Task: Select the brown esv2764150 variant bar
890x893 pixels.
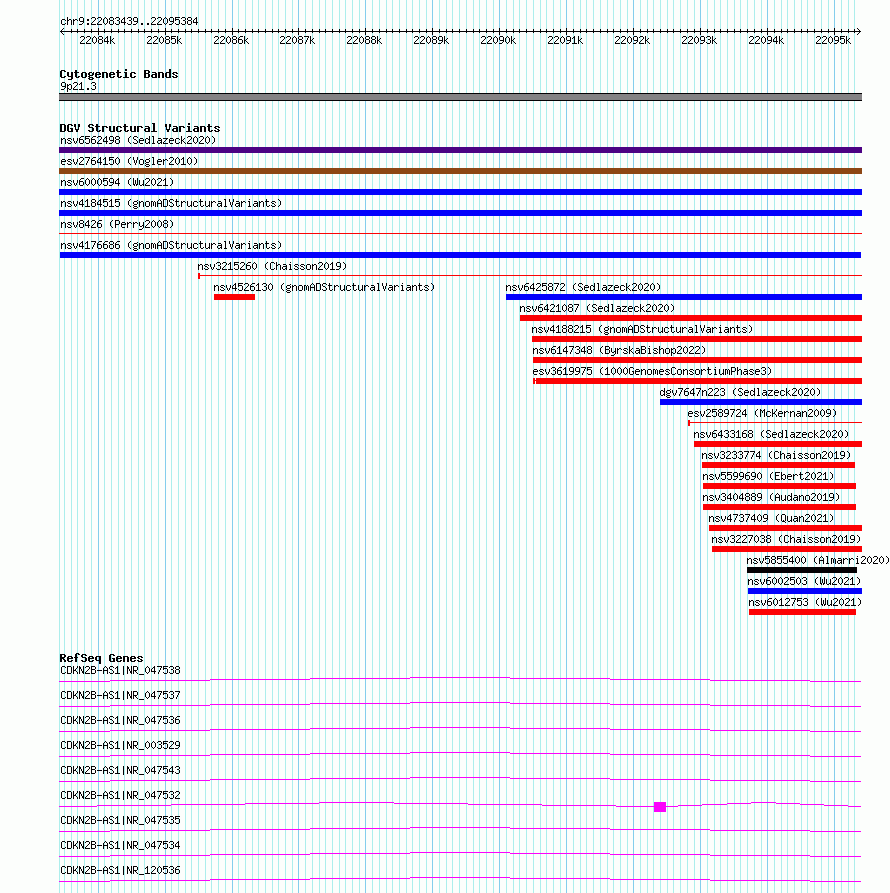Action: coord(460,171)
